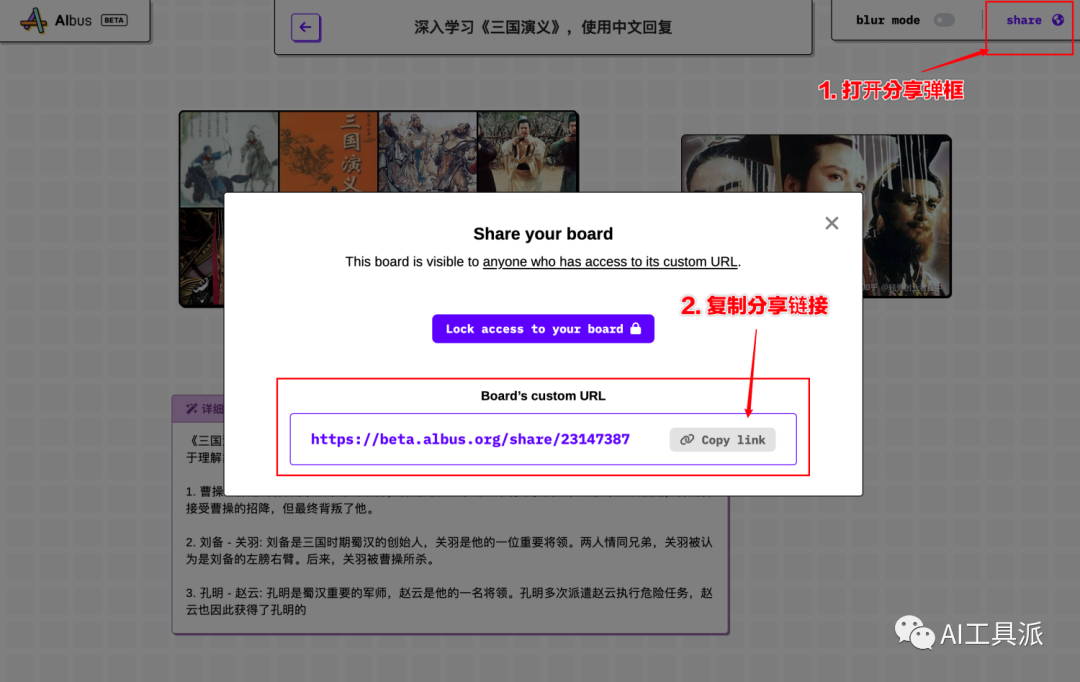Click the globe icon beside share

coord(1058,20)
